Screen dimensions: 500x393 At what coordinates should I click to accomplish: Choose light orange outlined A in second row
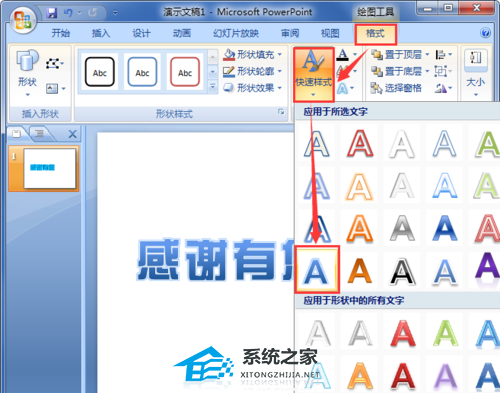[359, 187]
